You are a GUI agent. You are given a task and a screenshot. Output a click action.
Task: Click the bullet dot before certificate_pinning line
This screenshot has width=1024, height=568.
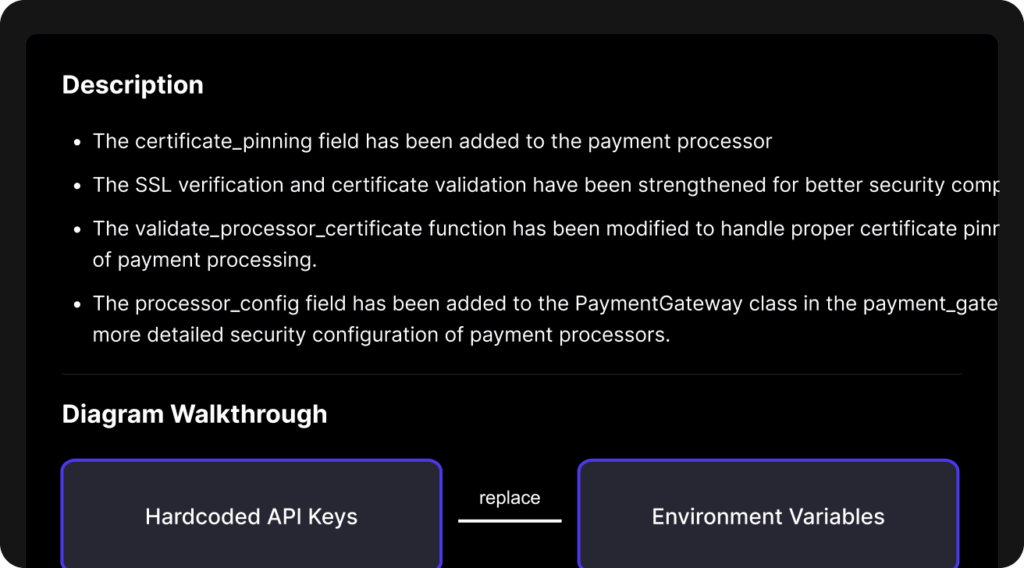coord(77,142)
